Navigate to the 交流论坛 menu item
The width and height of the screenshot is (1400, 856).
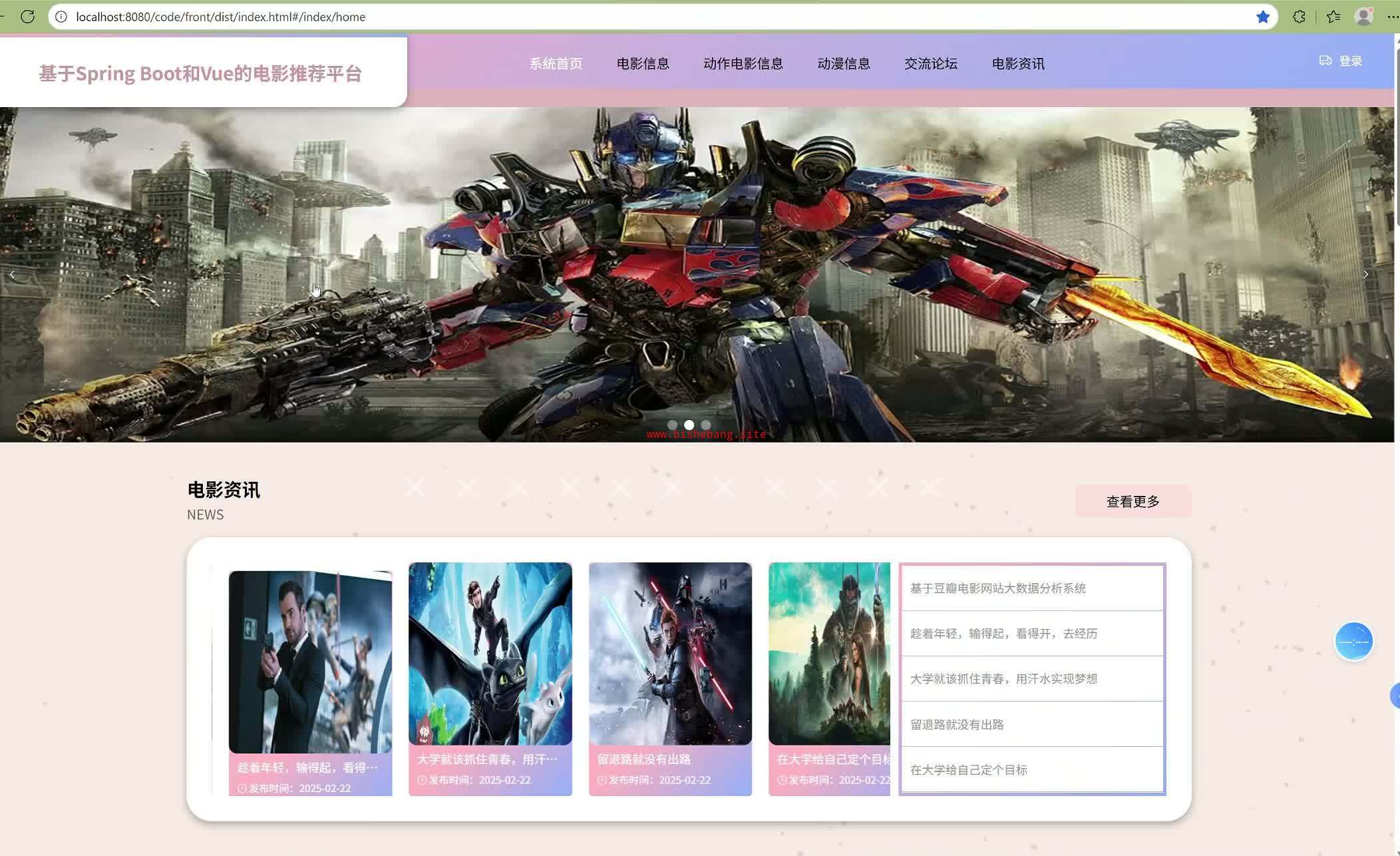click(x=930, y=64)
